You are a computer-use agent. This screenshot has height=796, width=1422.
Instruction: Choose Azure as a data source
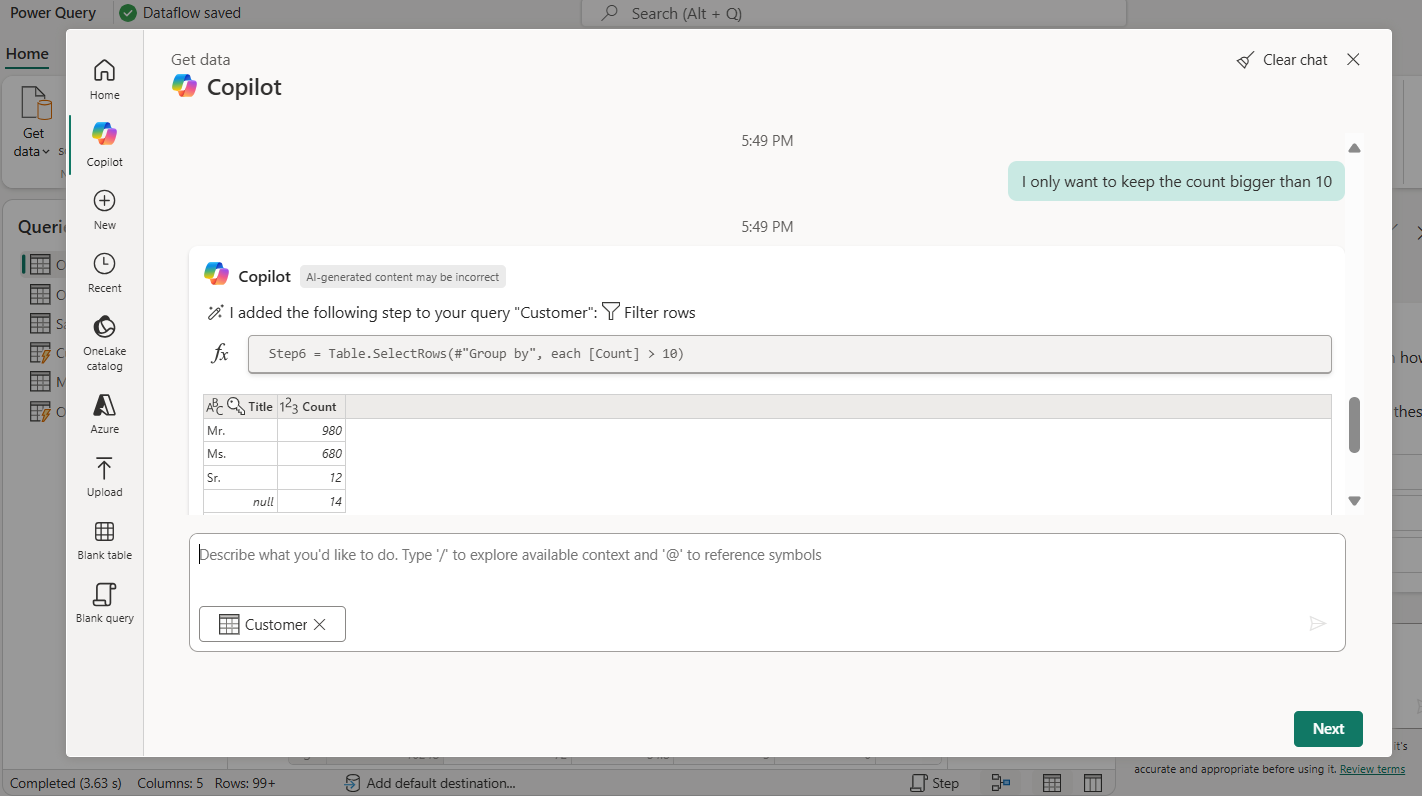point(104,410)
